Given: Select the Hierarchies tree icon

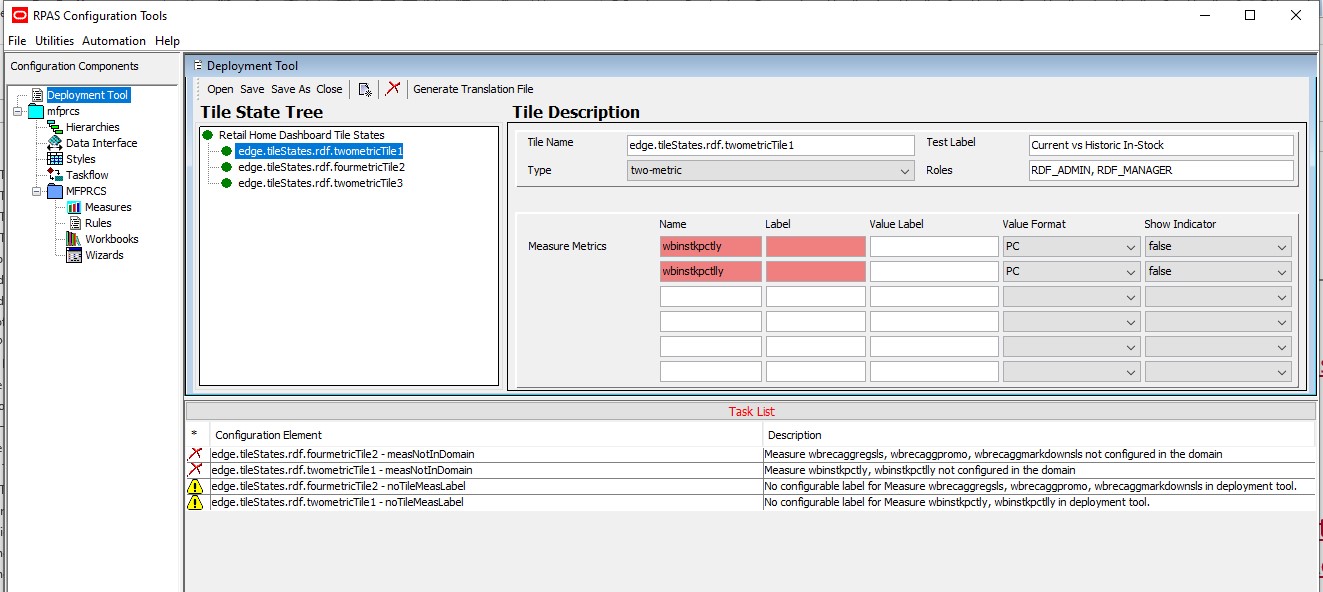Looking at the screenshot, I should [55, 127].
